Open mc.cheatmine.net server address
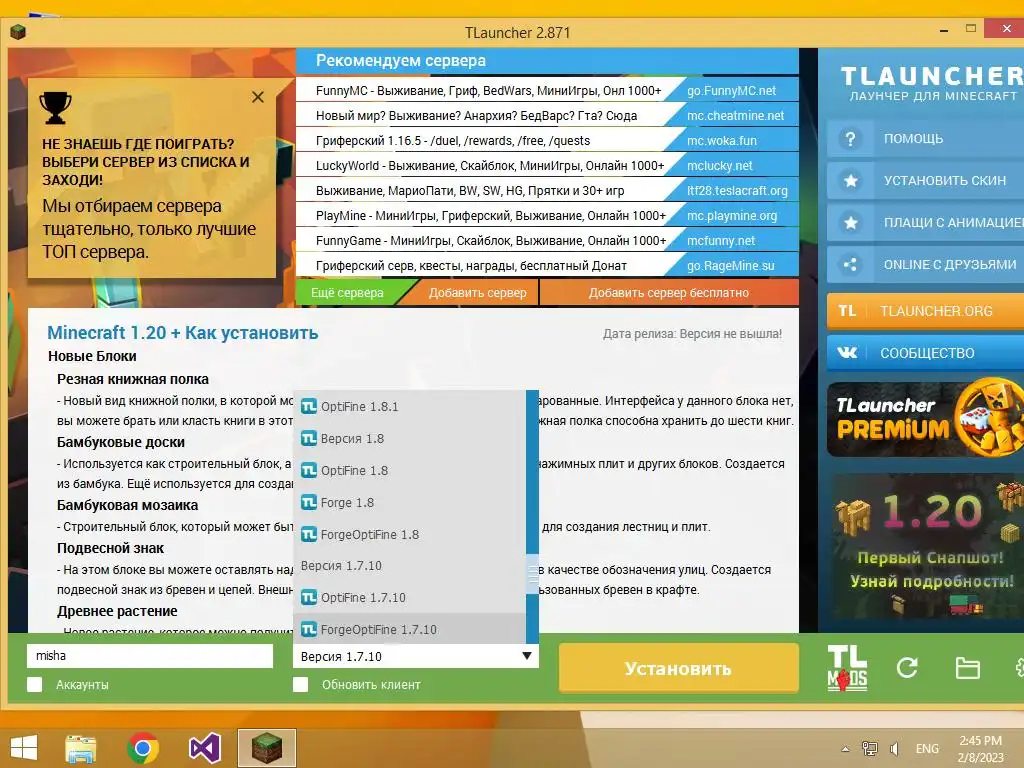Screen dimensions: 1024x768 click(x=735, y=116)
